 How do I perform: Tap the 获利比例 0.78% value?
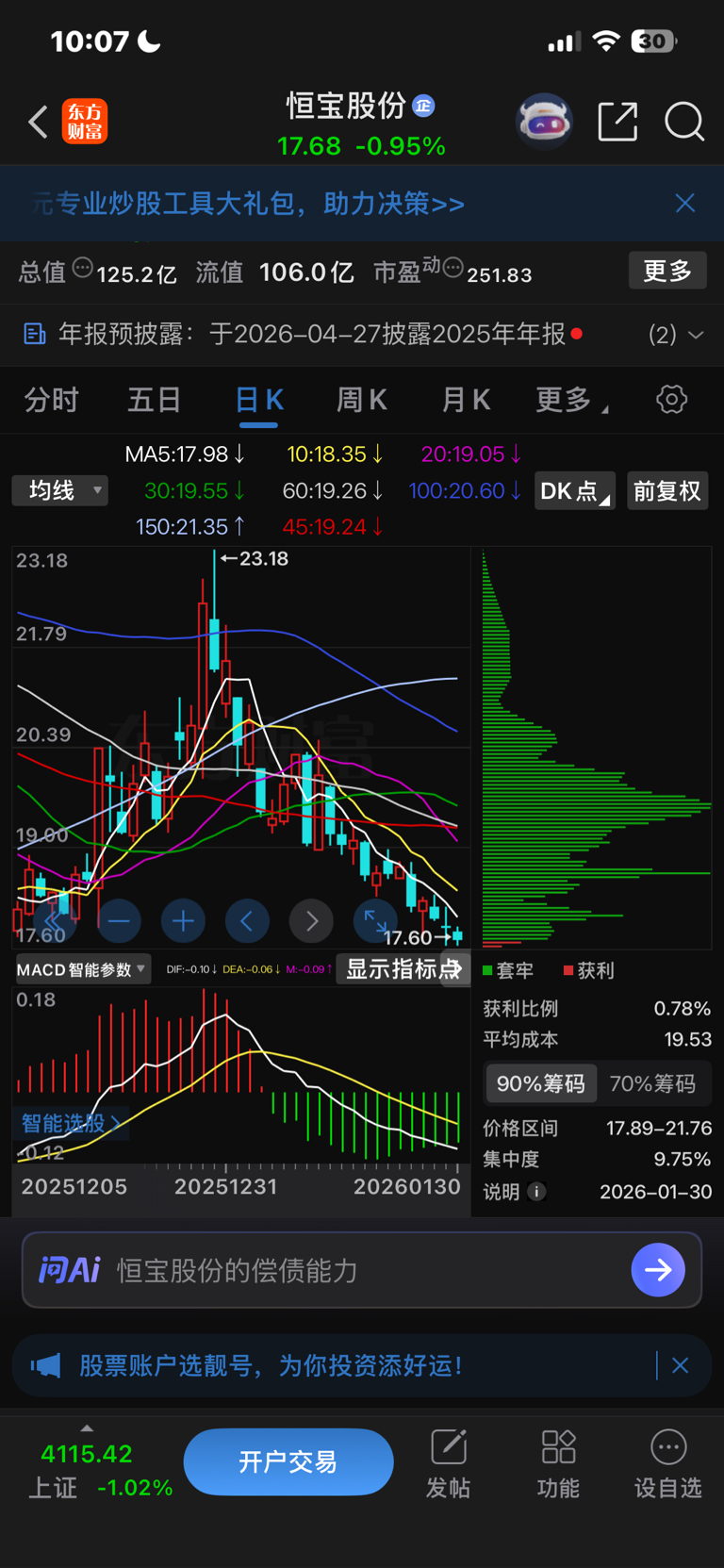coord(683,1008)
